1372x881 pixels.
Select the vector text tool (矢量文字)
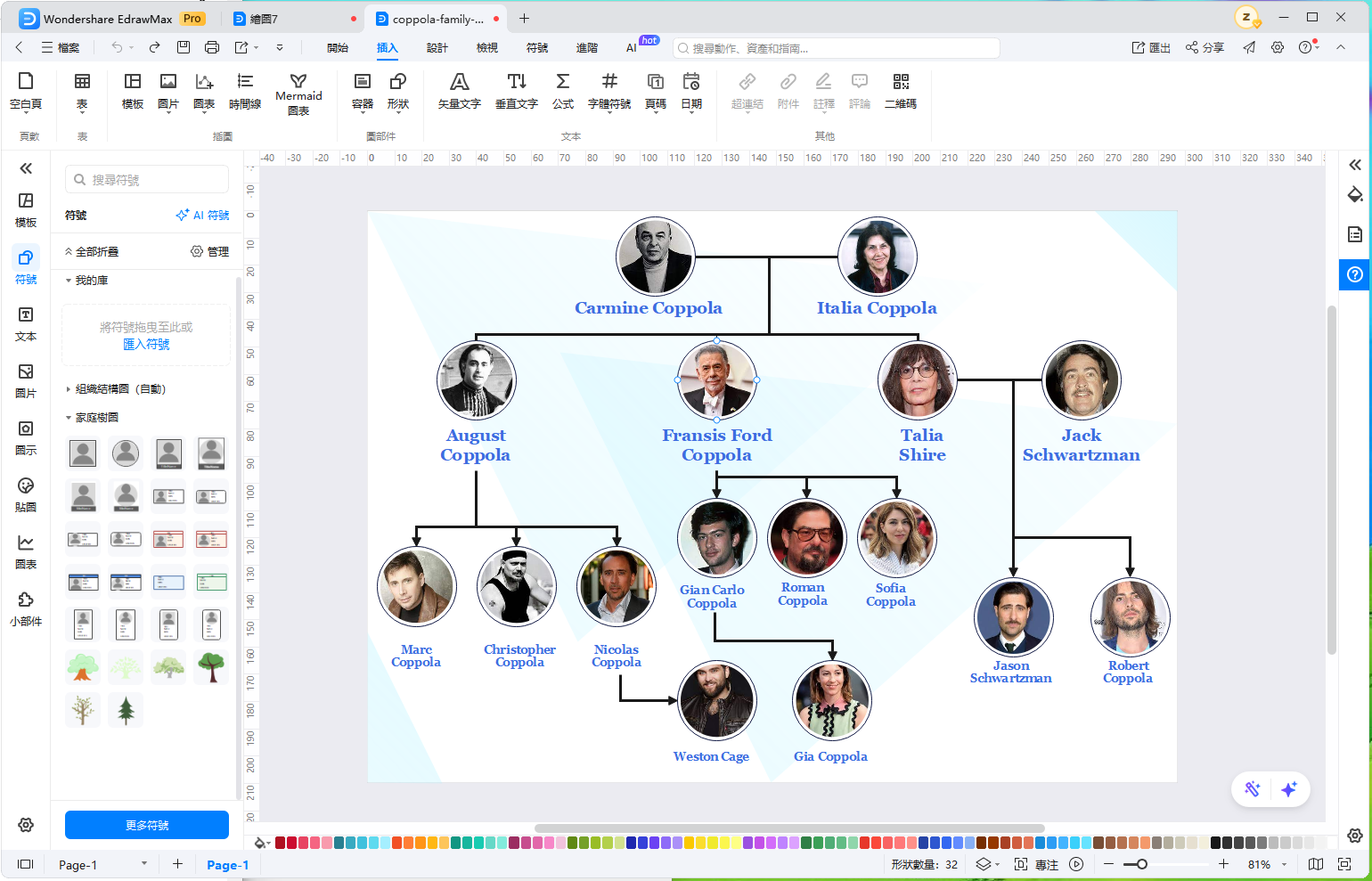[459, 92]
